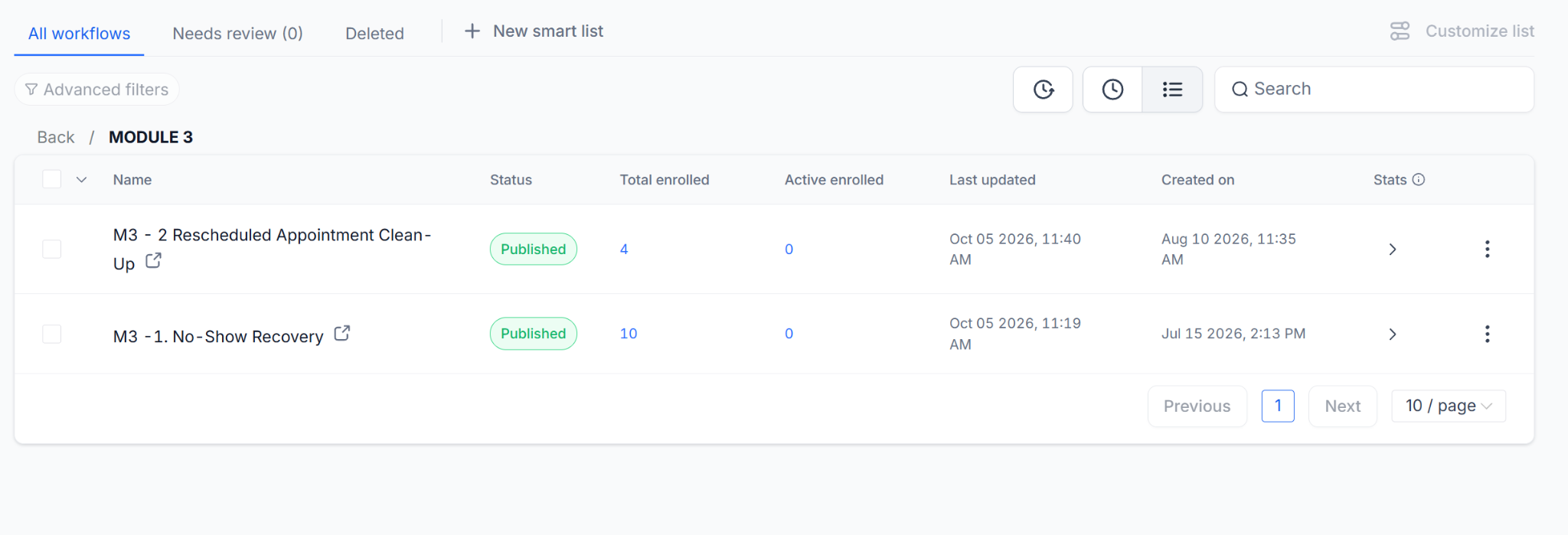Open the recently updated clock-arrow view icon
Viewport: 1568px width, 535px height.
1043,90
